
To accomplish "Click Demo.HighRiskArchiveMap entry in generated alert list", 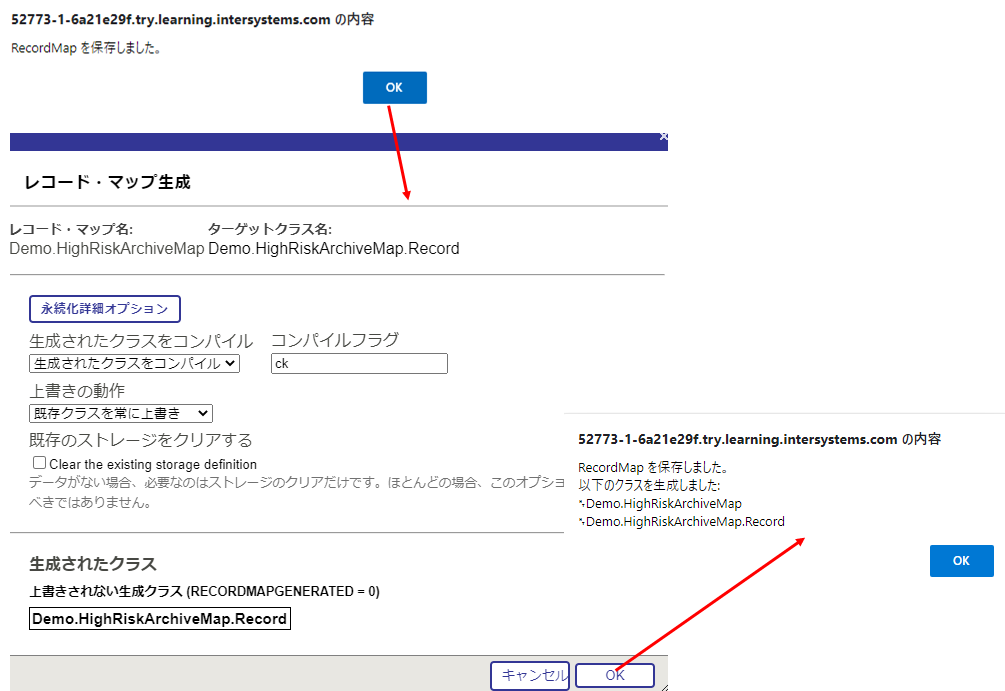I will pyautogui.click(x=663, y=503).
